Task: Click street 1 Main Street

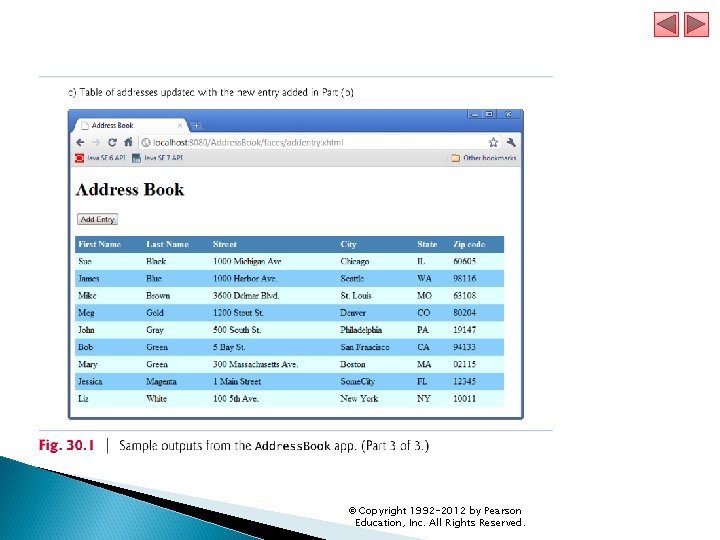Action: tap(237, 382)
